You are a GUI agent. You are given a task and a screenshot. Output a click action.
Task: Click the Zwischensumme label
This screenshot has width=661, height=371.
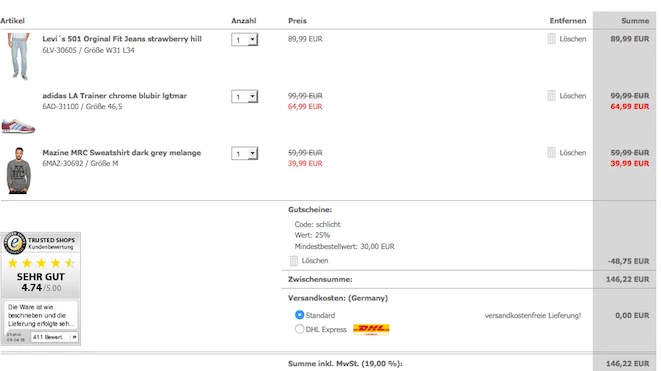click(320, 279)
